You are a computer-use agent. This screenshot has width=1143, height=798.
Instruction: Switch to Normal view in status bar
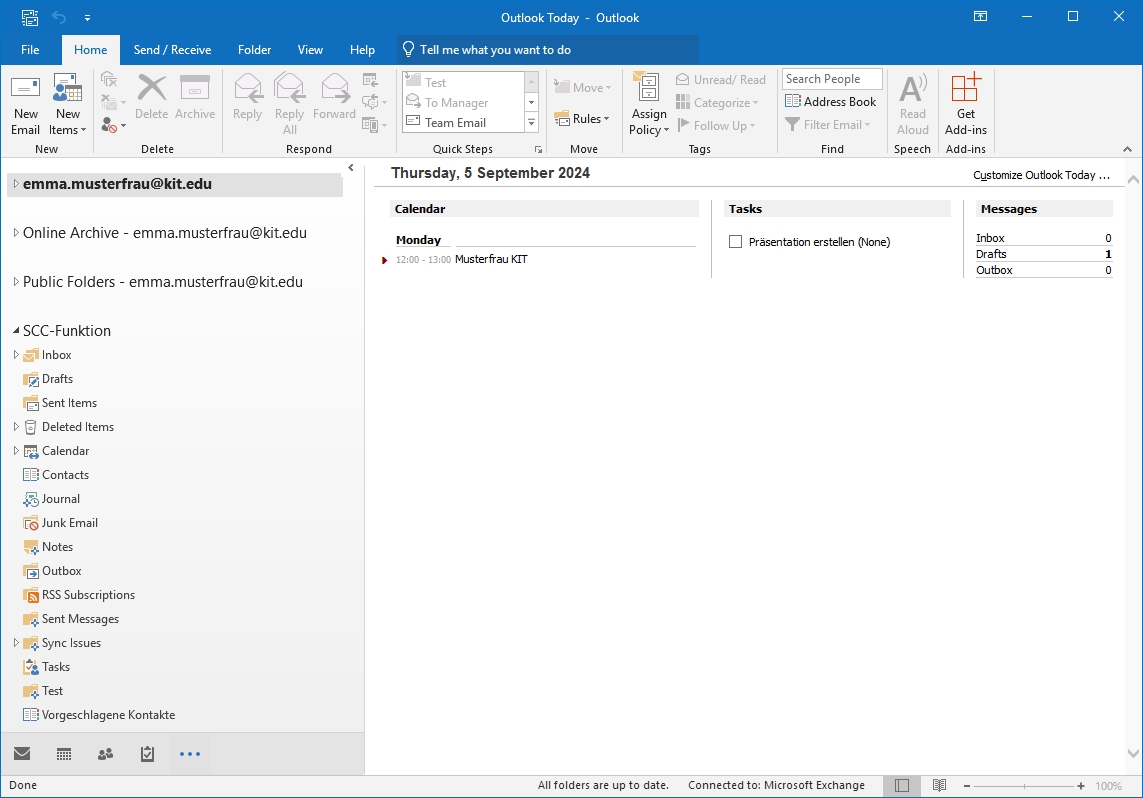pos(902,786)
